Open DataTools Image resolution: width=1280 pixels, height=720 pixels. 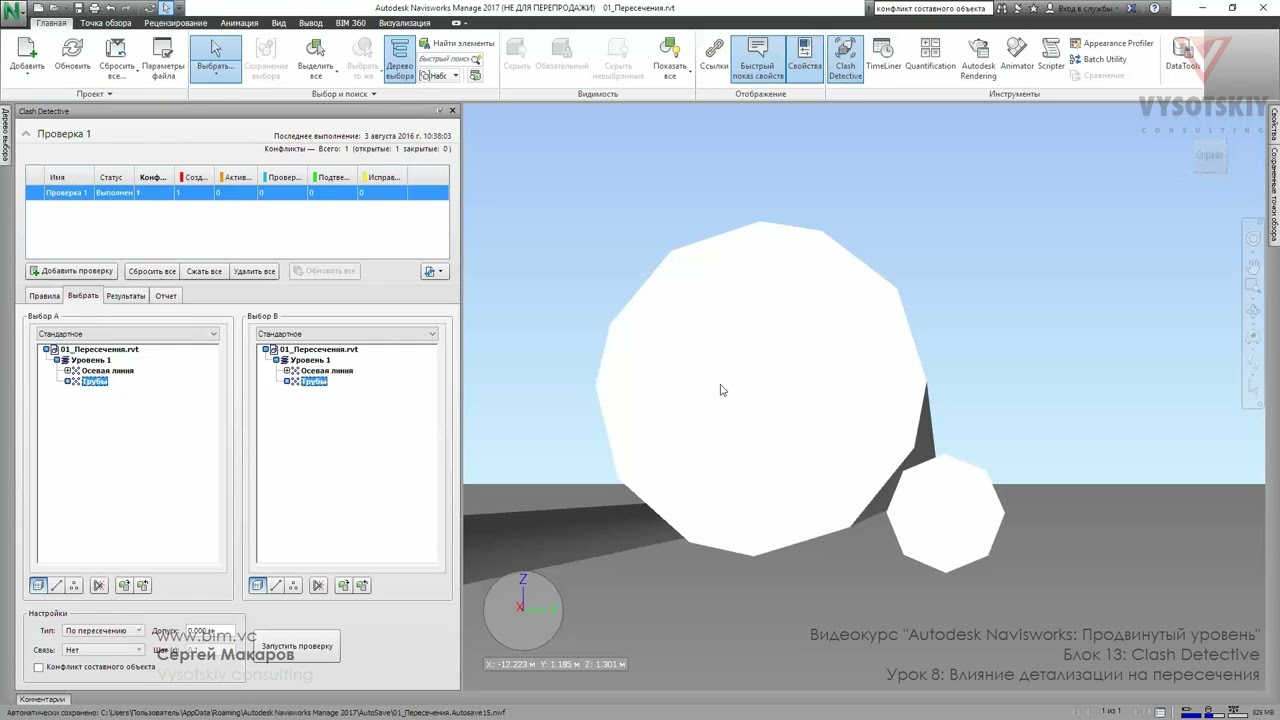tap(1182, 56)
